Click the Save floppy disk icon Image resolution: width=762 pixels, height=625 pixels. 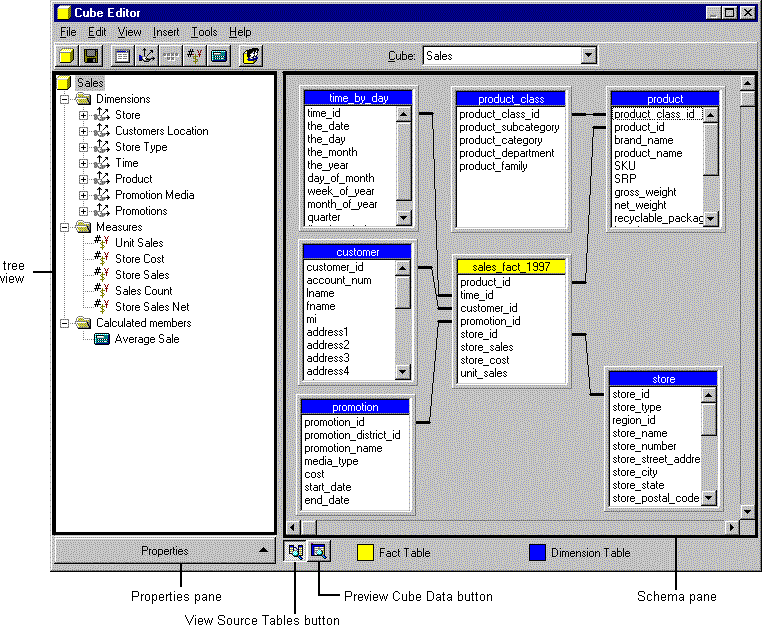90,56
